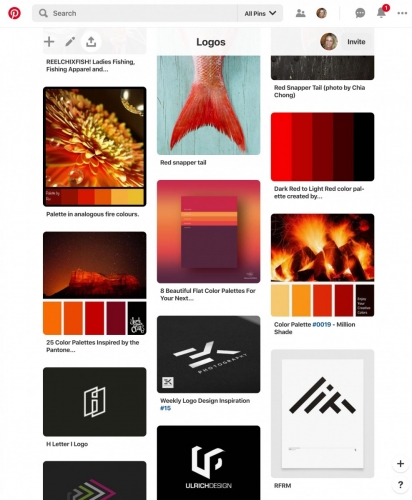Open the following people icon
412x500 pixels.
(301, 13)
